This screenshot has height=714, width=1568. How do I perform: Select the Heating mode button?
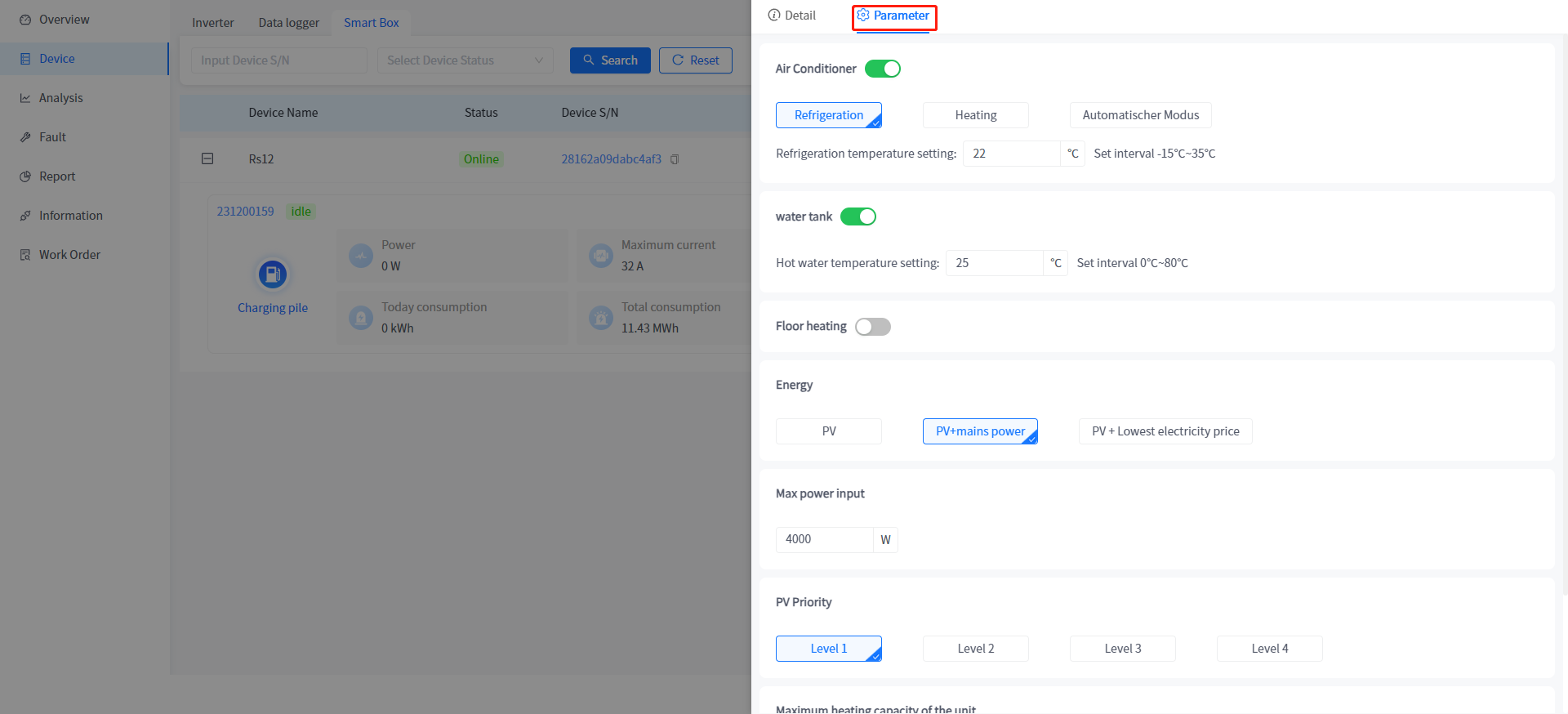tap(975, 115)
